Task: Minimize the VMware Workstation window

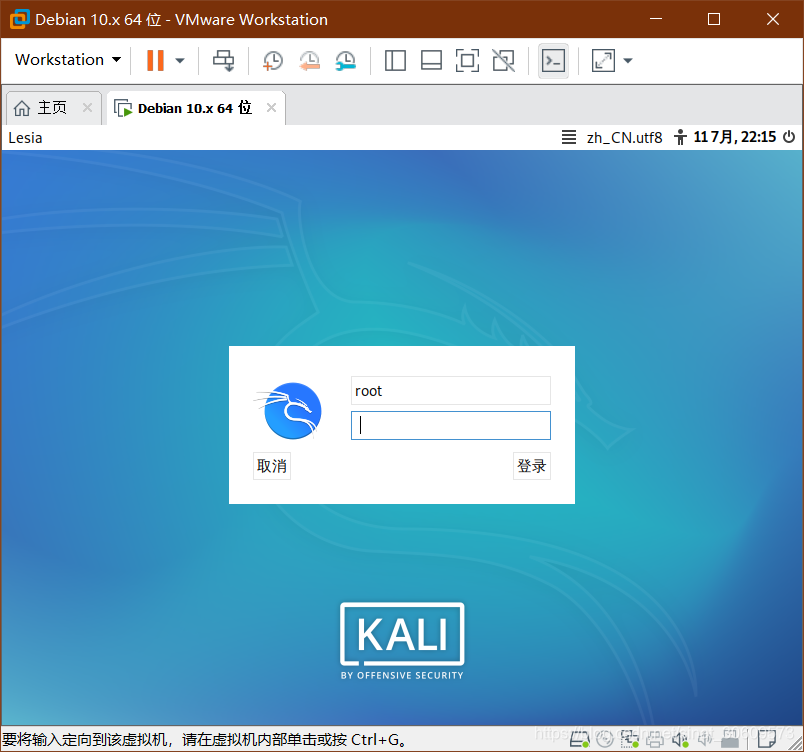Action: pyautogui.click(x=656, y=19)
